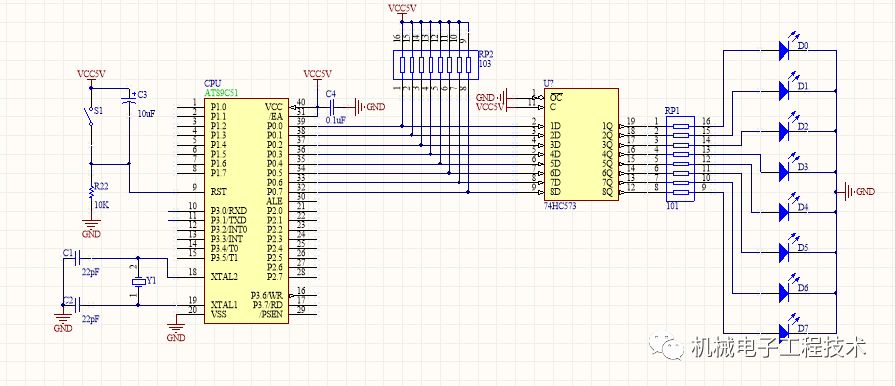Viewport: 895px width, 386px height.
Task: Click the AT89C51 part name label
Action: 221,93
